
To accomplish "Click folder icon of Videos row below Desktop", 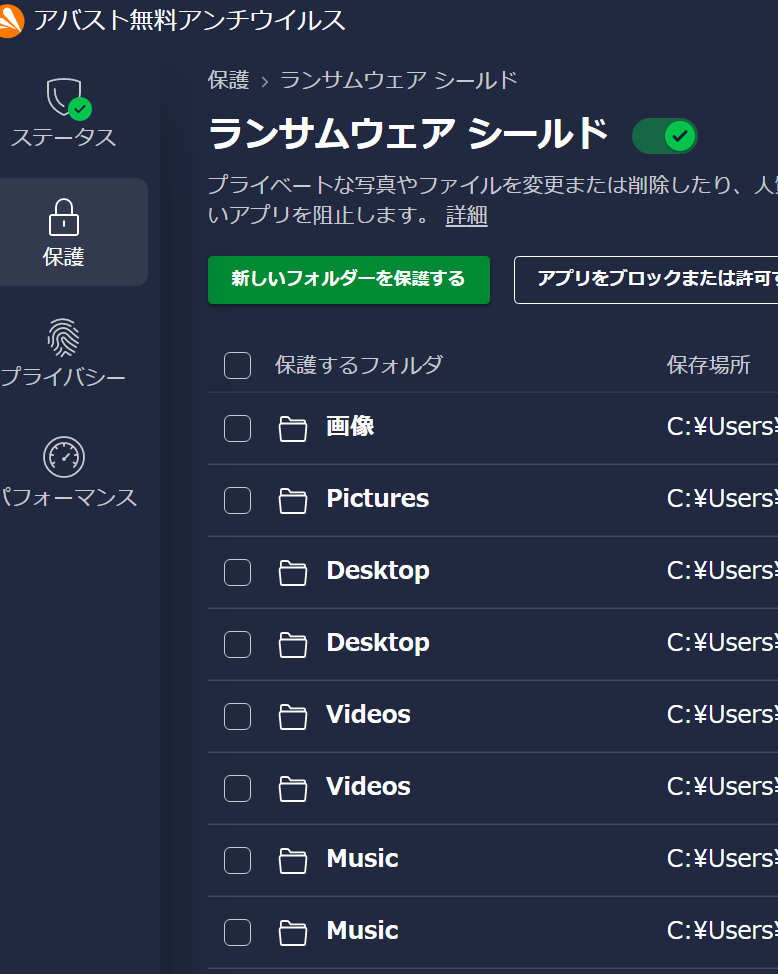I will [x=293, y=717].
